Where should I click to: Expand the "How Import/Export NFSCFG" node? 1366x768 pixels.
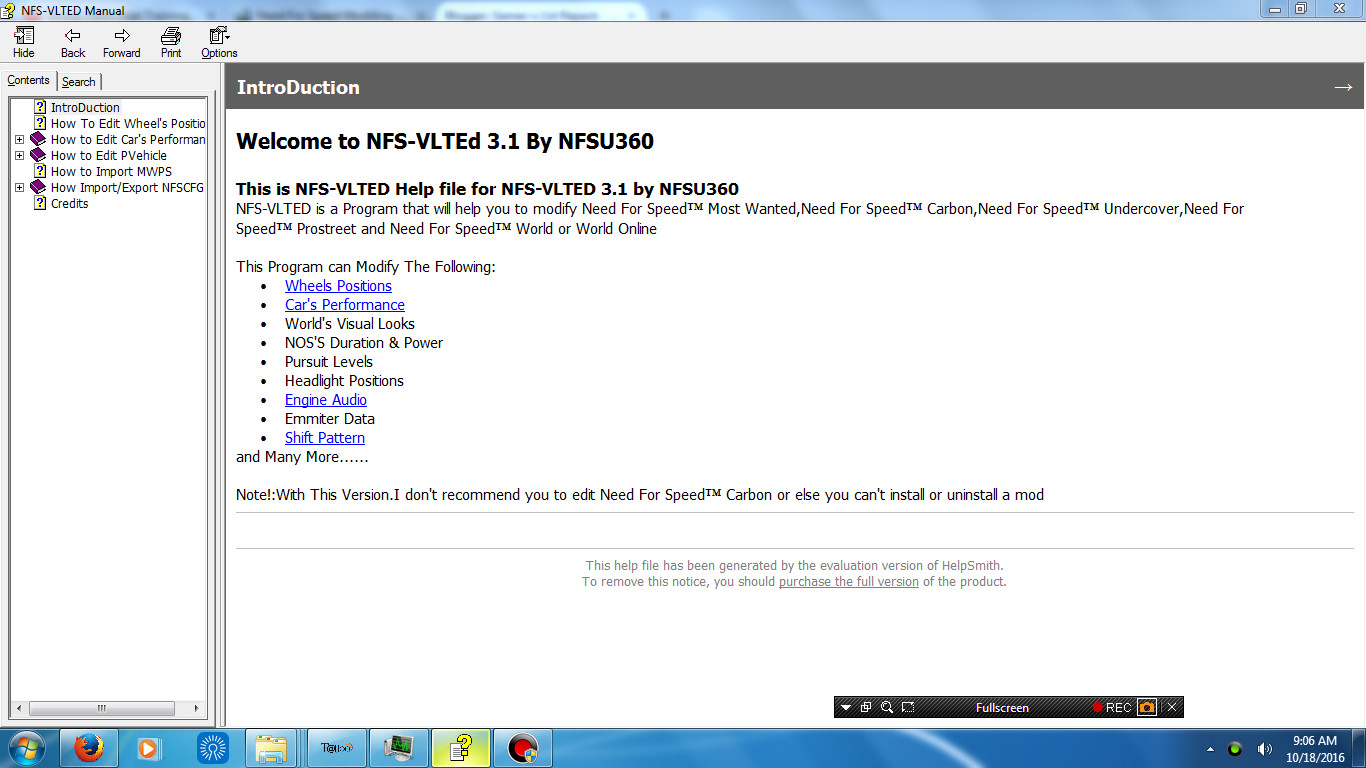pyautogui.click(x=19, y=187)
